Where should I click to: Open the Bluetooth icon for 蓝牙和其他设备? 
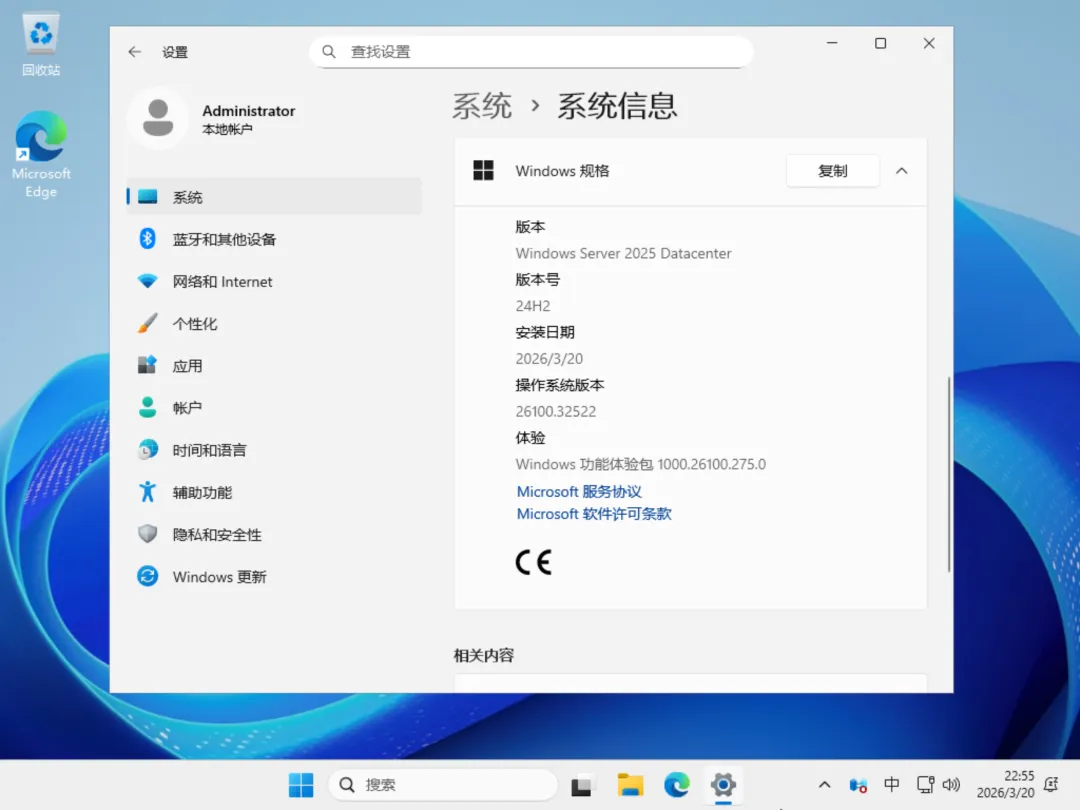(x=147, y=239)
